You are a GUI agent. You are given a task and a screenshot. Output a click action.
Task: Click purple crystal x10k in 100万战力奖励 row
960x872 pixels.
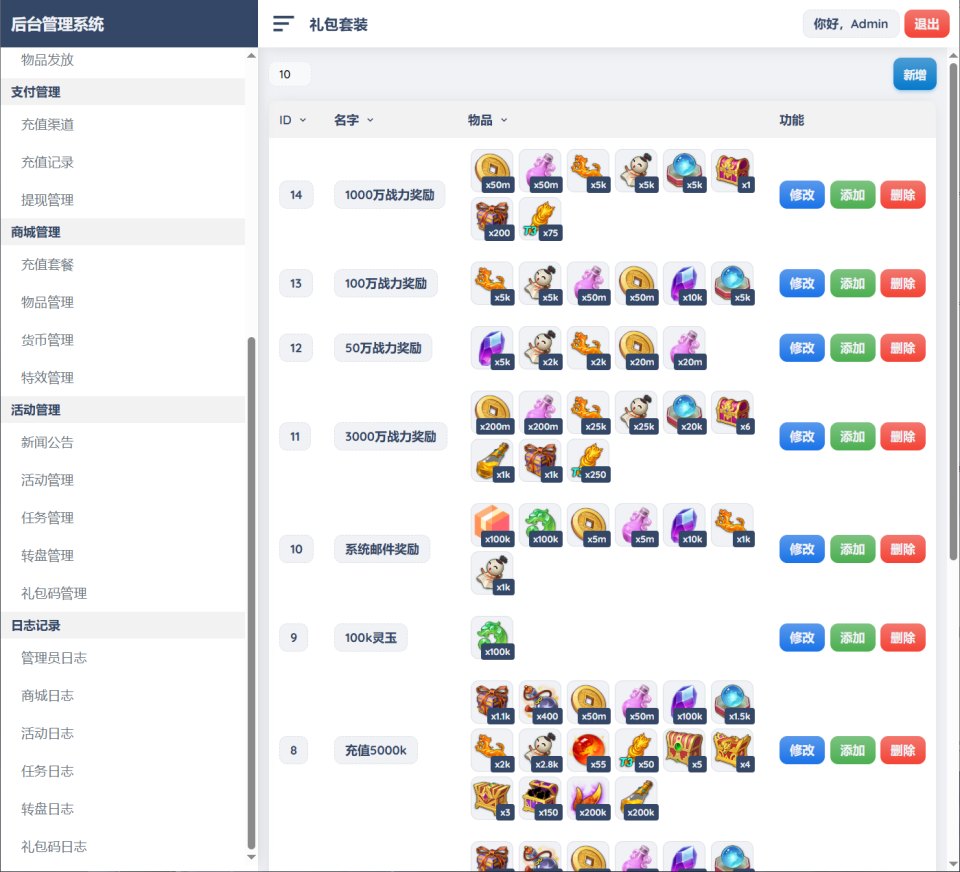(684, 284)
